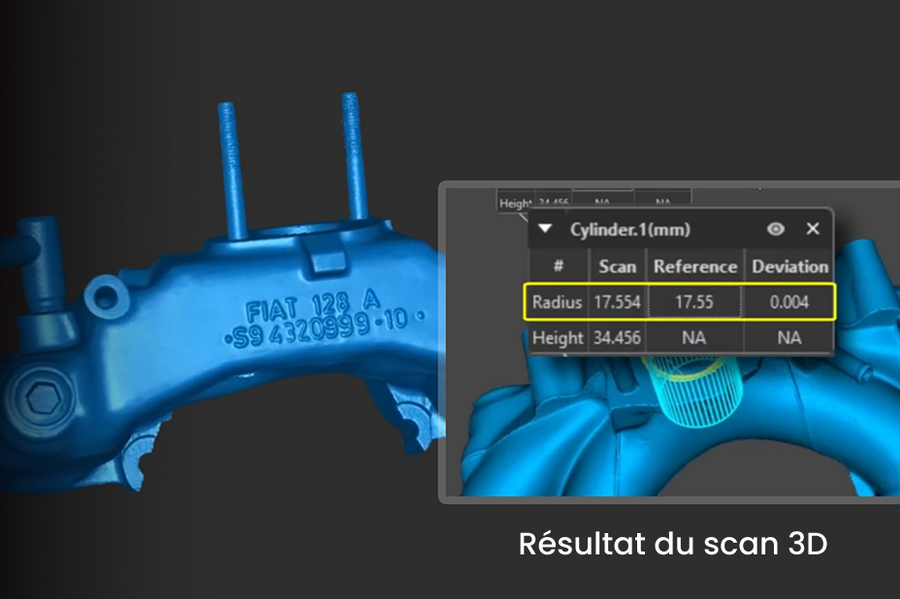Close the Cylinder.1(mm) measurement panel
Image resolution: width=900 pixels, height=599 pixels.
tap(813, 228)
